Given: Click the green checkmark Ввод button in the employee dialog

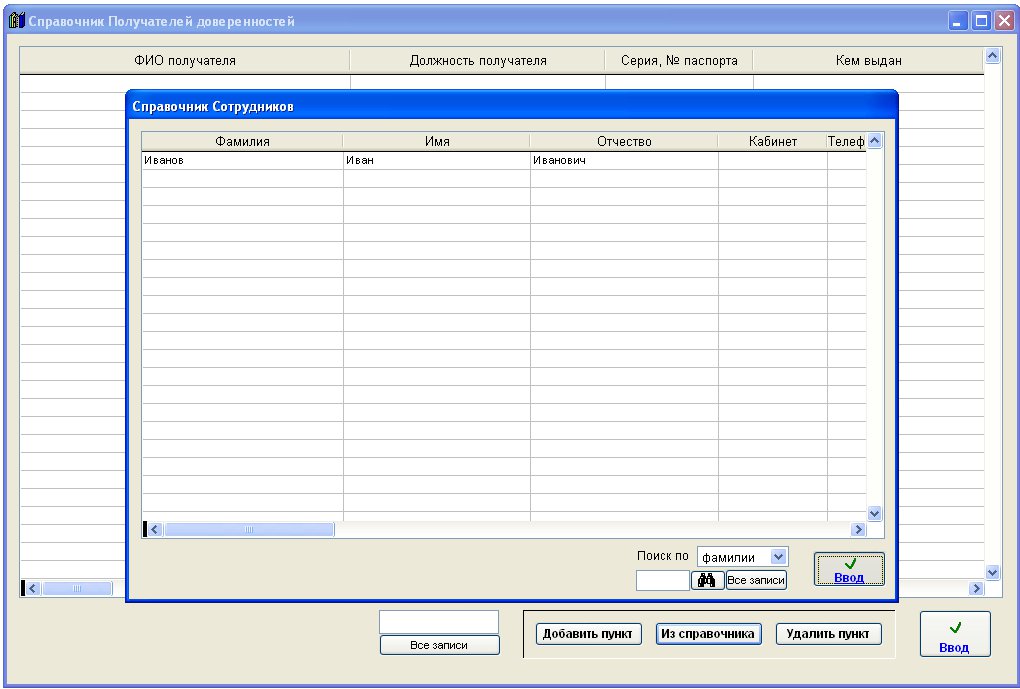Looking at the screenshot, I should [x=849, y=569].
